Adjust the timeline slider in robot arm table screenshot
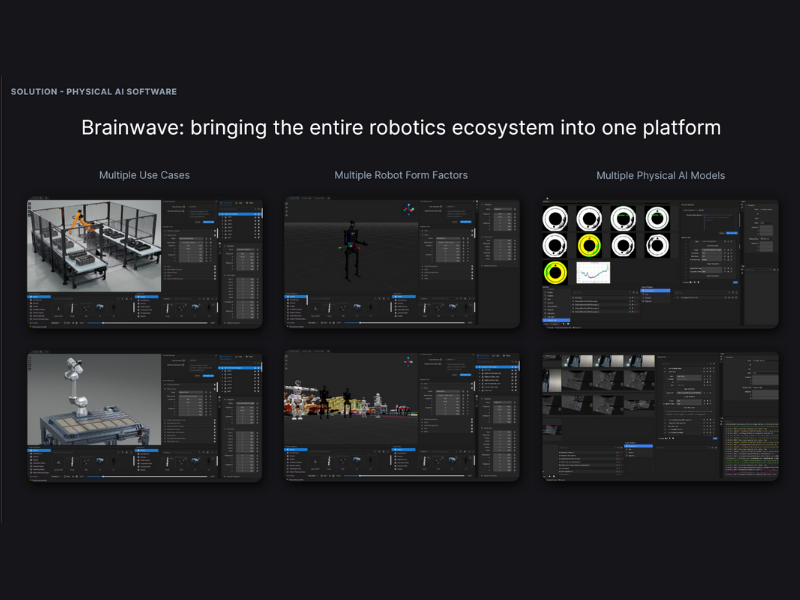800x600 pixels. point(147,477)
